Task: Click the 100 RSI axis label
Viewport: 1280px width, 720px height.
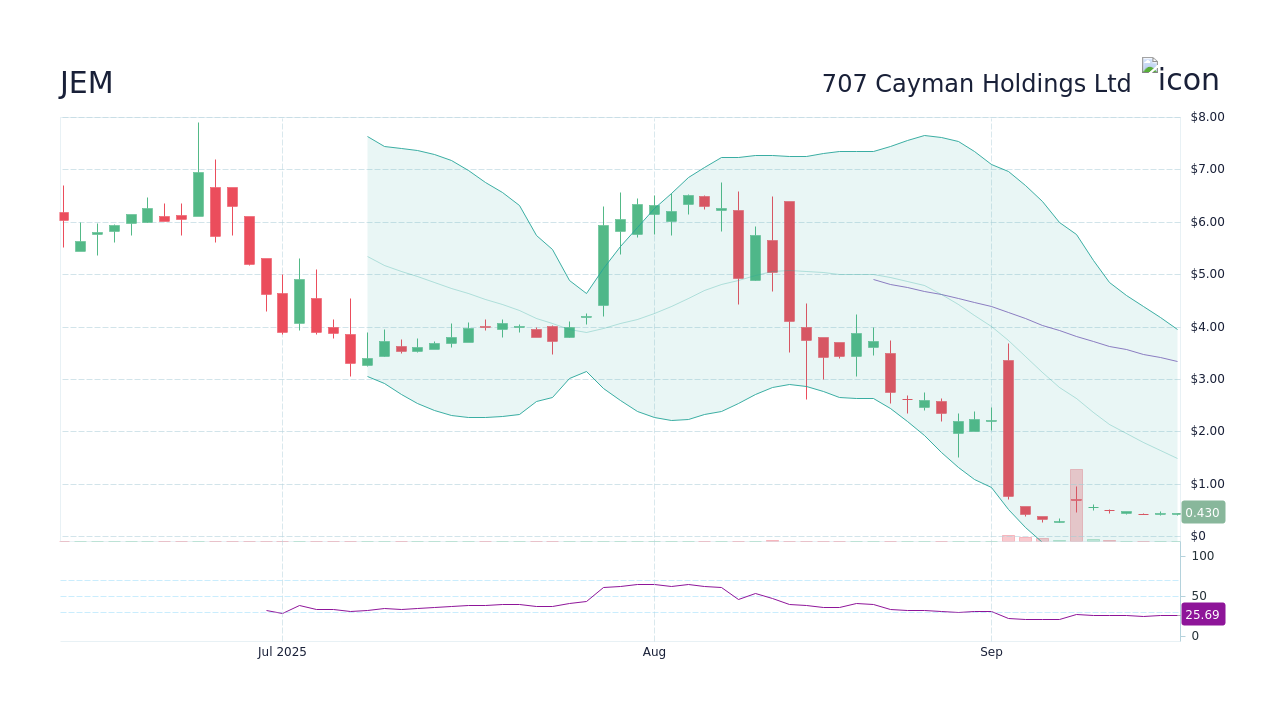Action: (x=1202, y=556)
